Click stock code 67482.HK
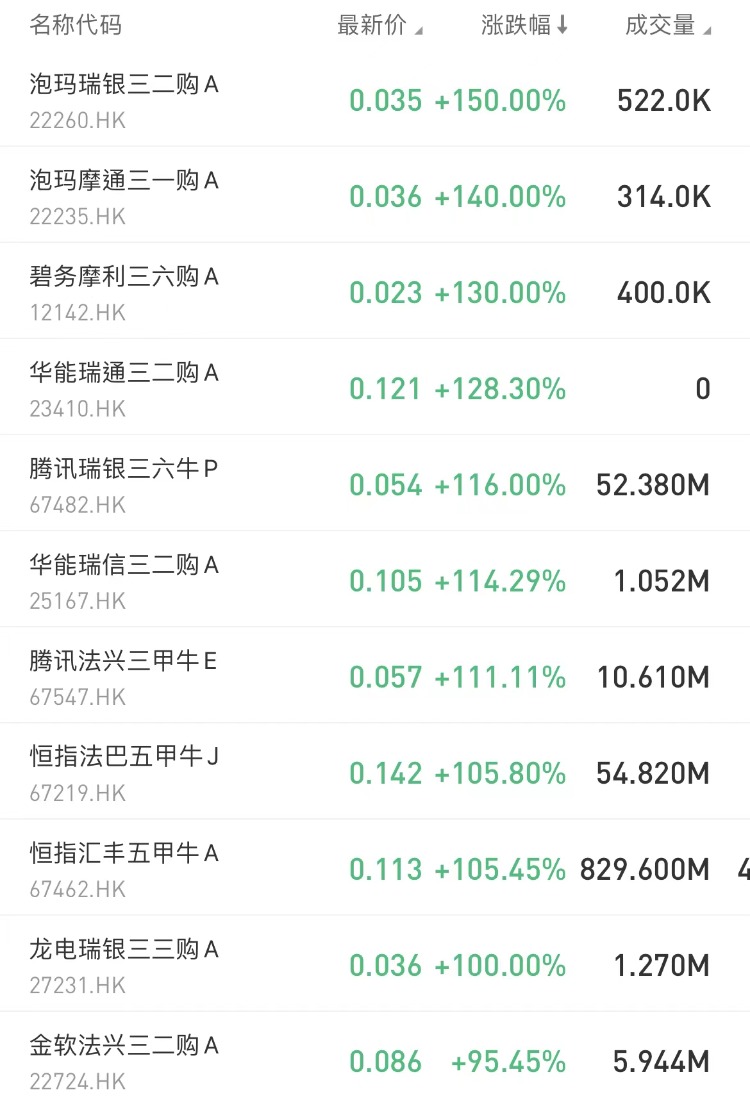The image size is (750, 1106). click(x=78, y=505)
